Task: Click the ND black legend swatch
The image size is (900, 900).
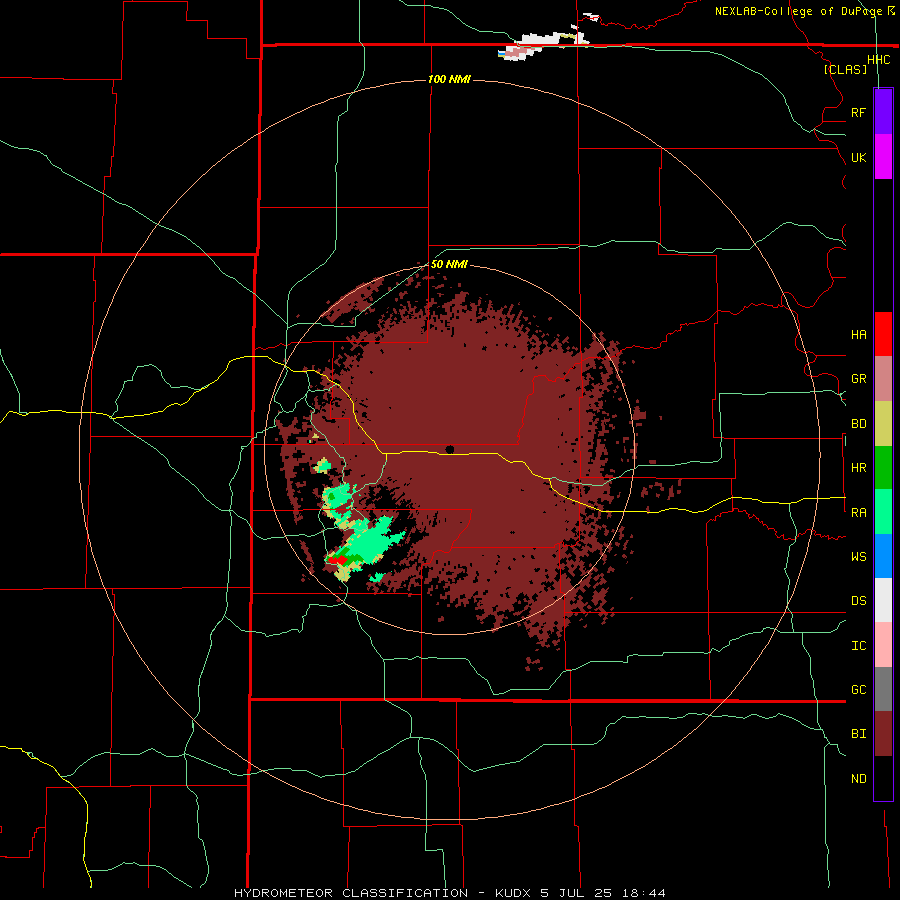Action: click(883, 778)
